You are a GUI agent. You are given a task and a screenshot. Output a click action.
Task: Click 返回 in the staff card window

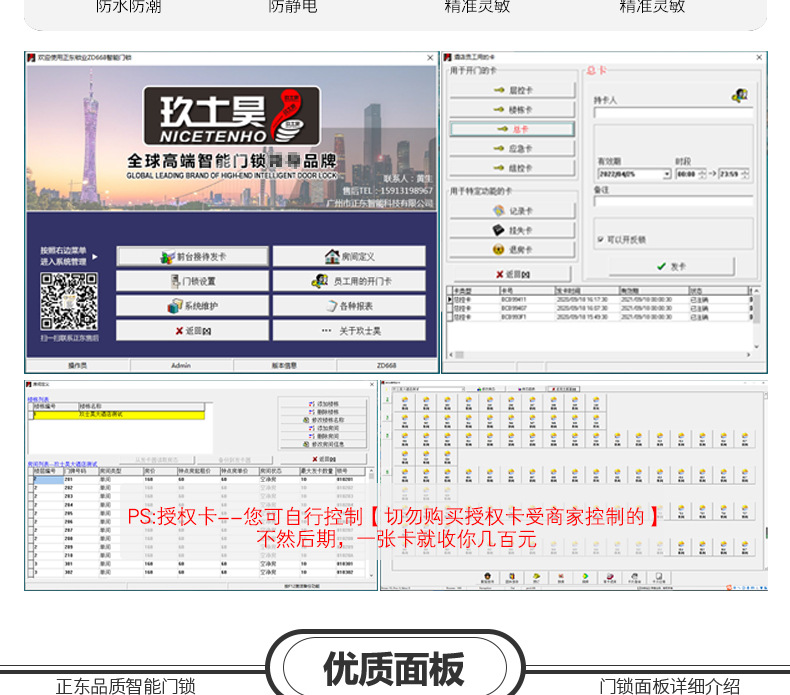point(512,274)
